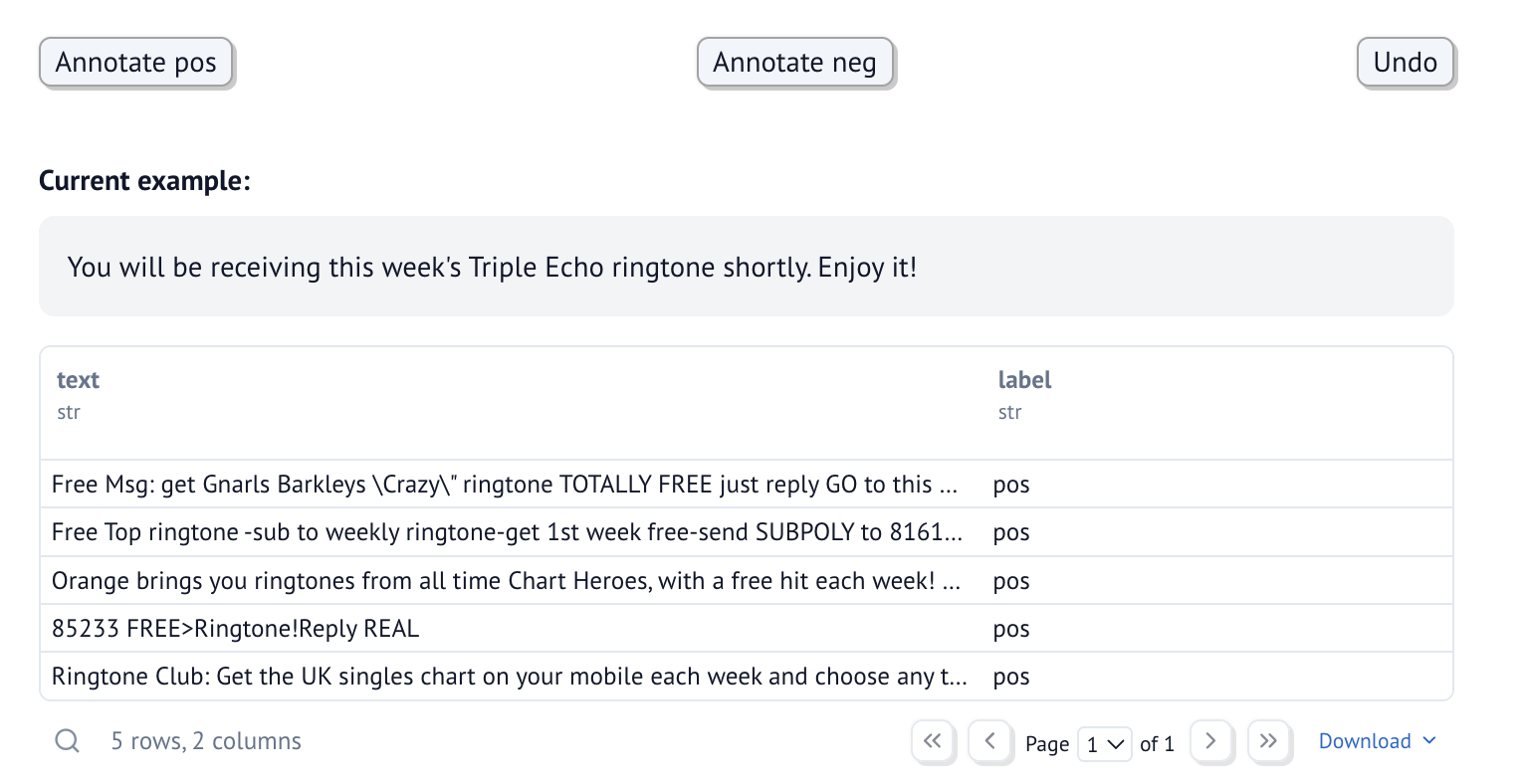Jump to last page double-chevron icon
The width and height of the screenshot is (1525, 784).
pyautogui.click(x=1268, y=741)
